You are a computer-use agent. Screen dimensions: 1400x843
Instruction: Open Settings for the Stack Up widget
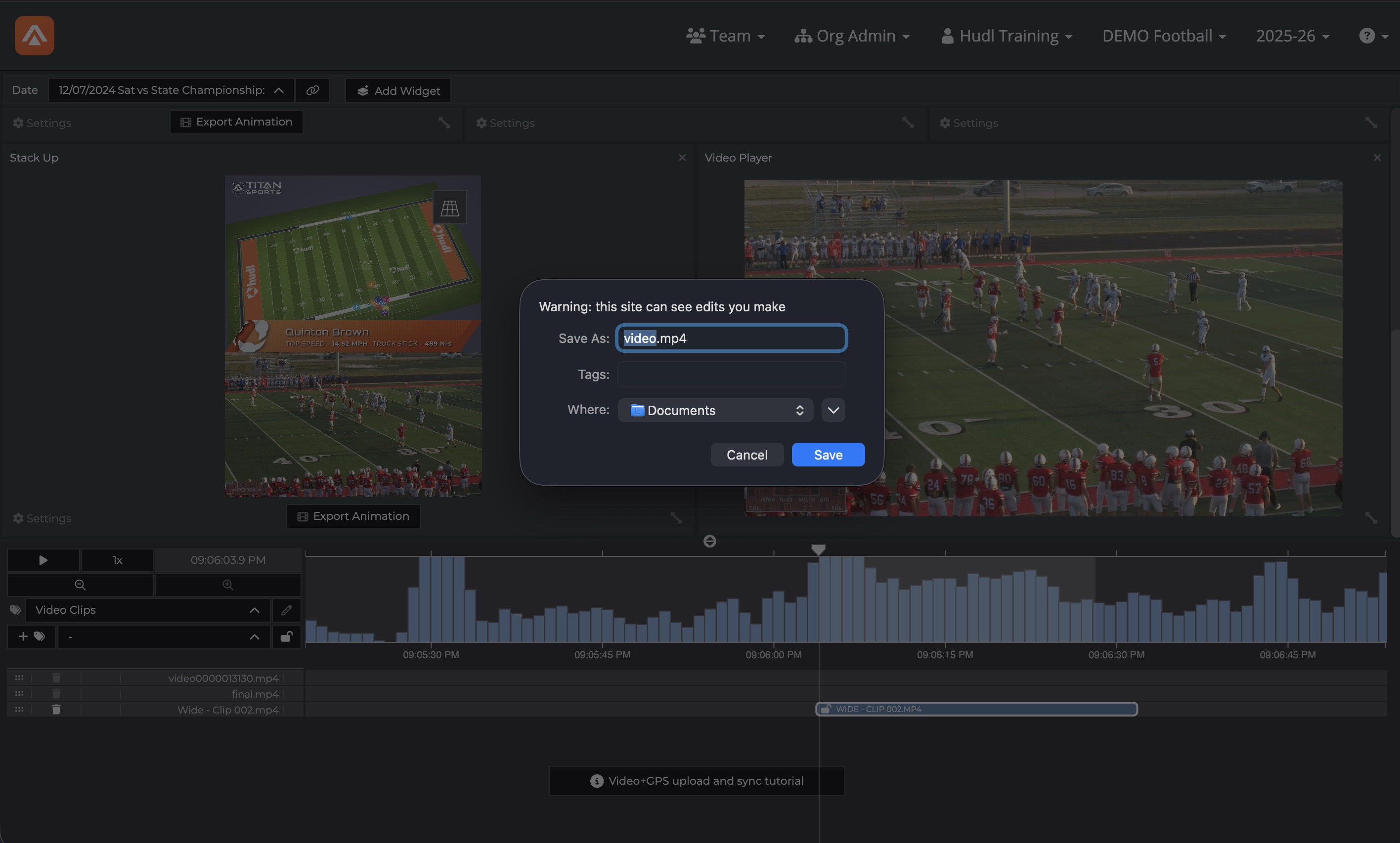42,518
